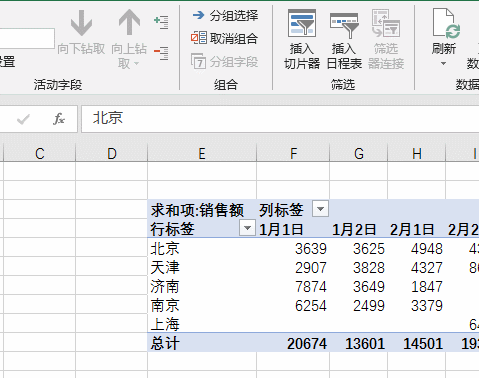Select cell with value 3828
Image resolution: width=479 pixels, height=378 pixels.
click(x=359, y=267)
